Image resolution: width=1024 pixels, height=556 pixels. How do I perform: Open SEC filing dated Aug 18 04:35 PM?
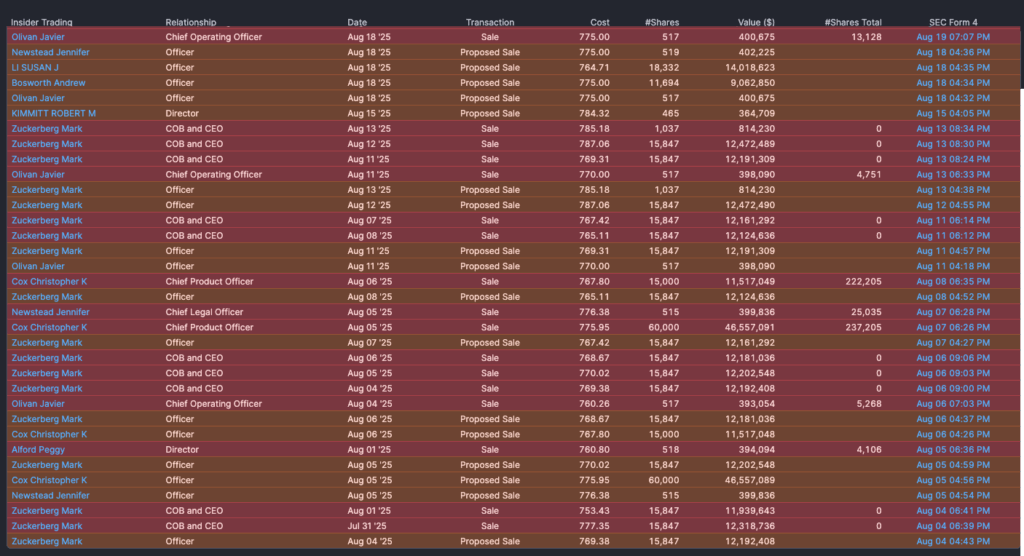point(953,67)
